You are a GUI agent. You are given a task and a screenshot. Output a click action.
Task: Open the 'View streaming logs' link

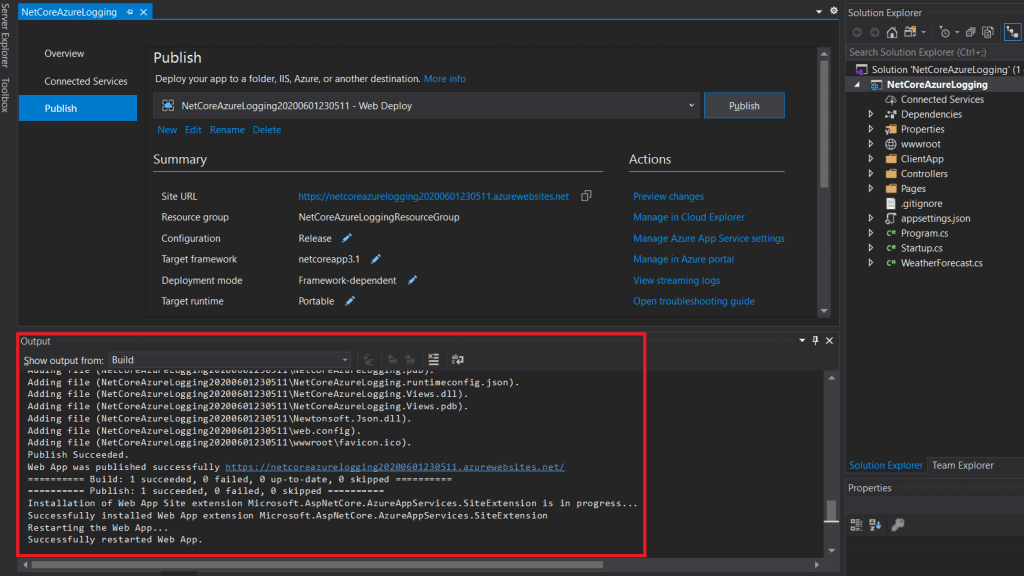(676, 280)
